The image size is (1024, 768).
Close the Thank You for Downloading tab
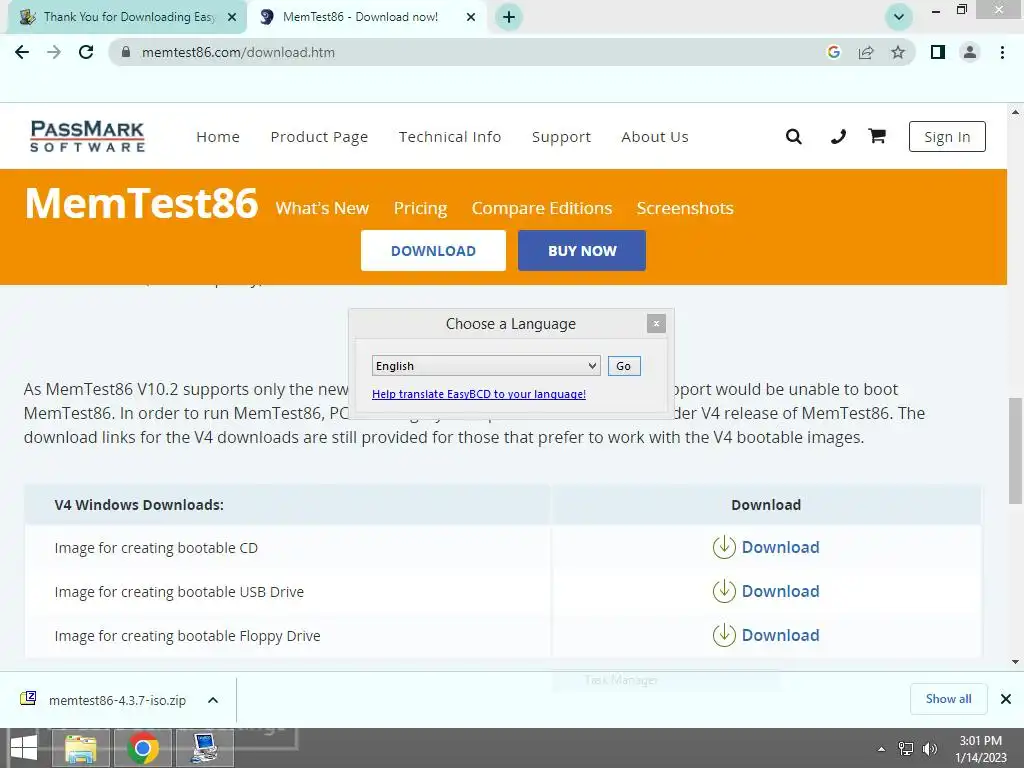pos(232,17)
